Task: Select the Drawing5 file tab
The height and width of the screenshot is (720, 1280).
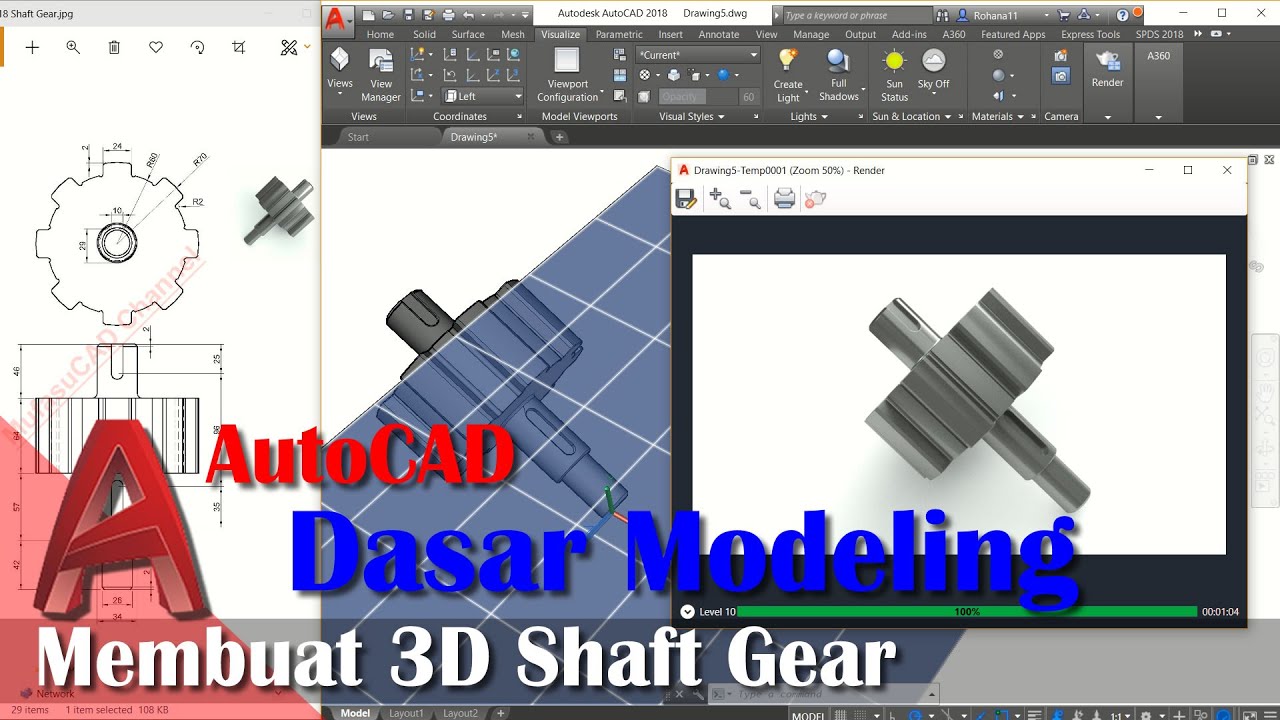Action: pos(491,137)
